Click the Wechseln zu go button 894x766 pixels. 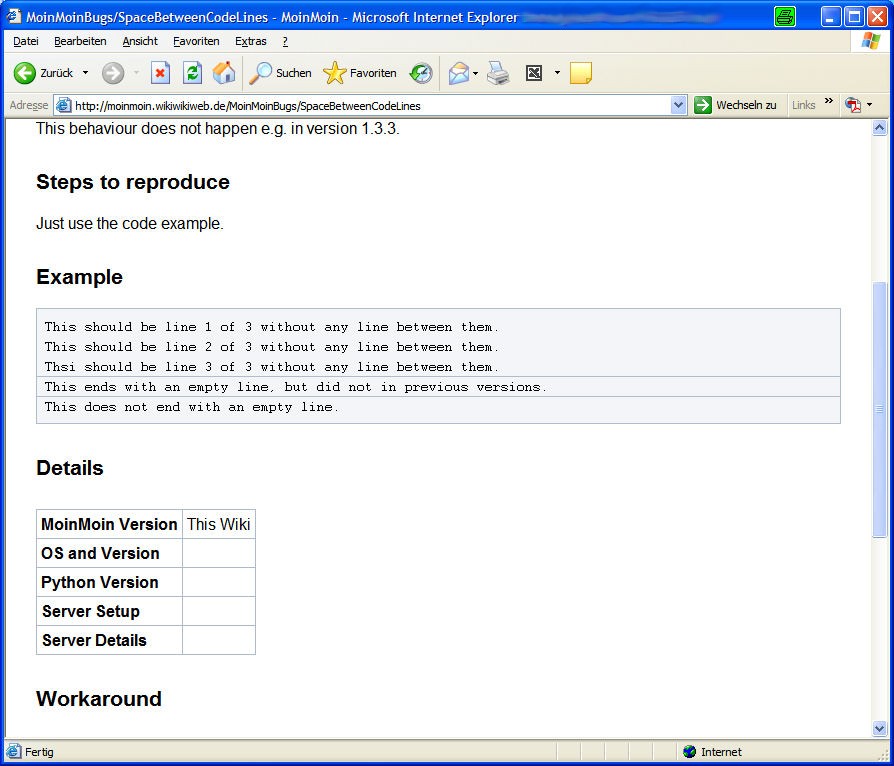735,105
